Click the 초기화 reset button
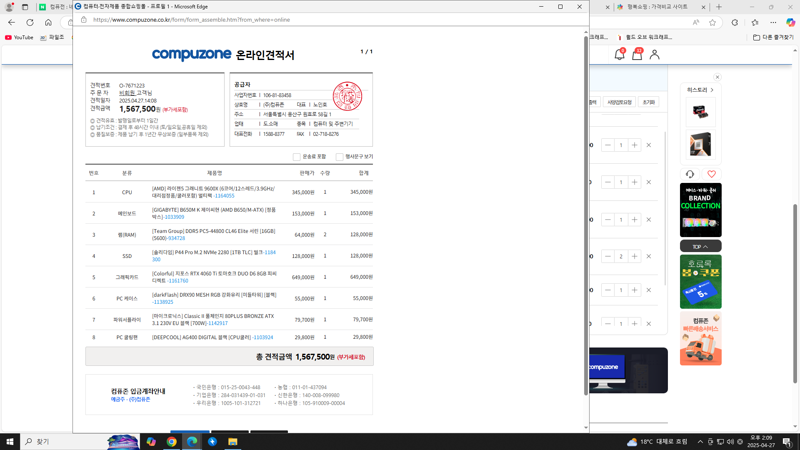This screenshot has width=800, height=450. pos(648,102)
